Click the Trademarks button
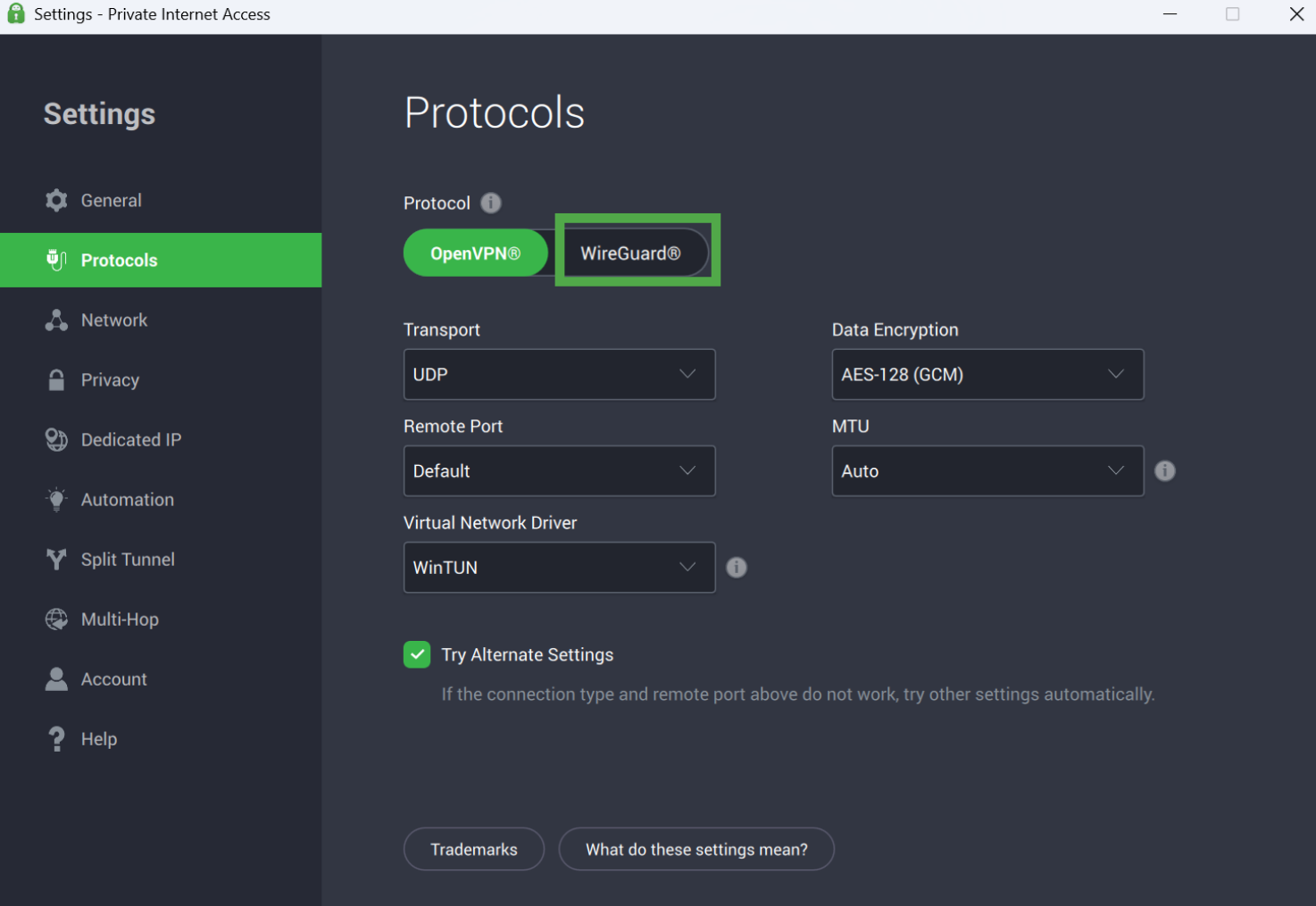Viewport: 1316px width, 906px height. [x=474, y=849]
